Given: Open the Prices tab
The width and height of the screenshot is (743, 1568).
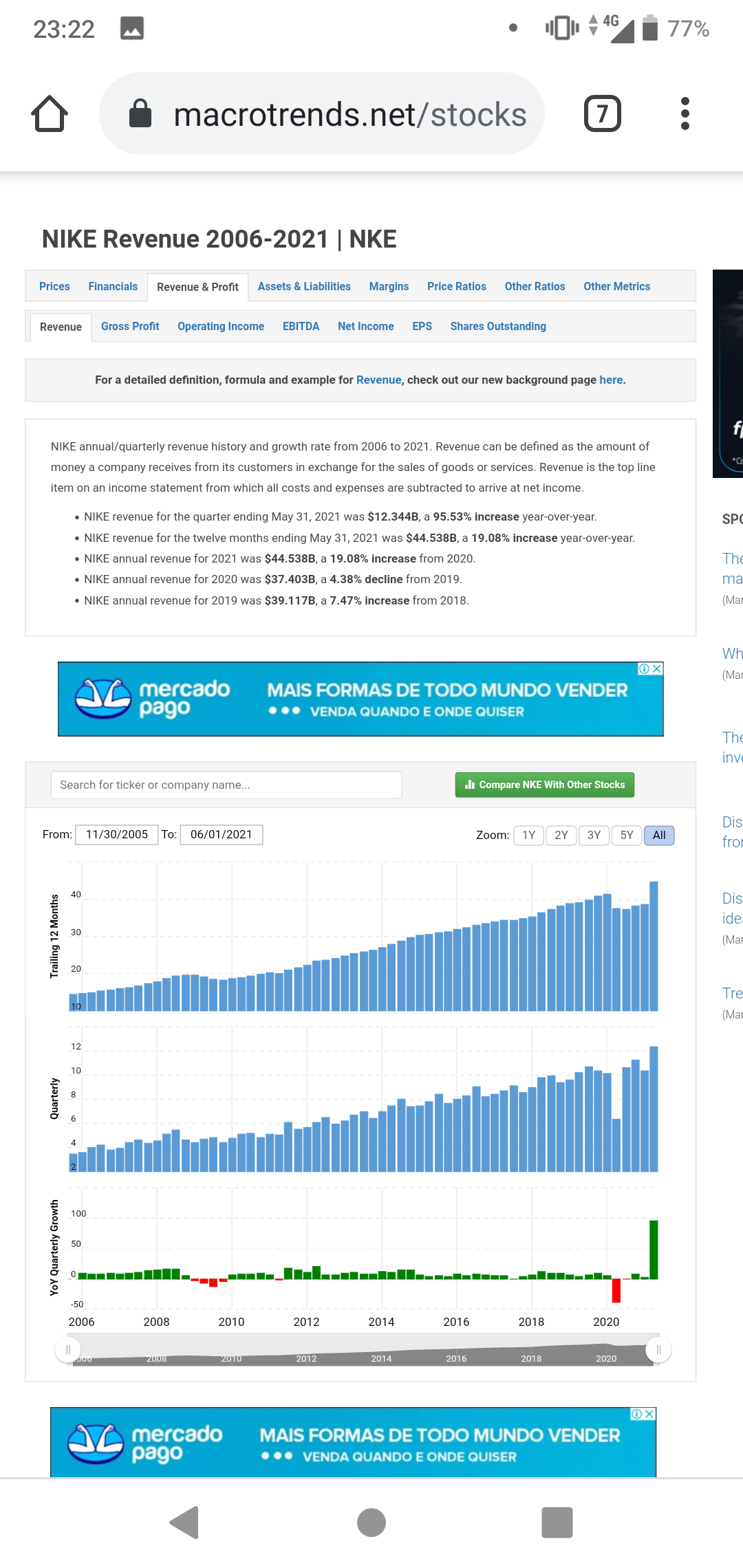Looking at the screenshot, I should tap(54, 286).
